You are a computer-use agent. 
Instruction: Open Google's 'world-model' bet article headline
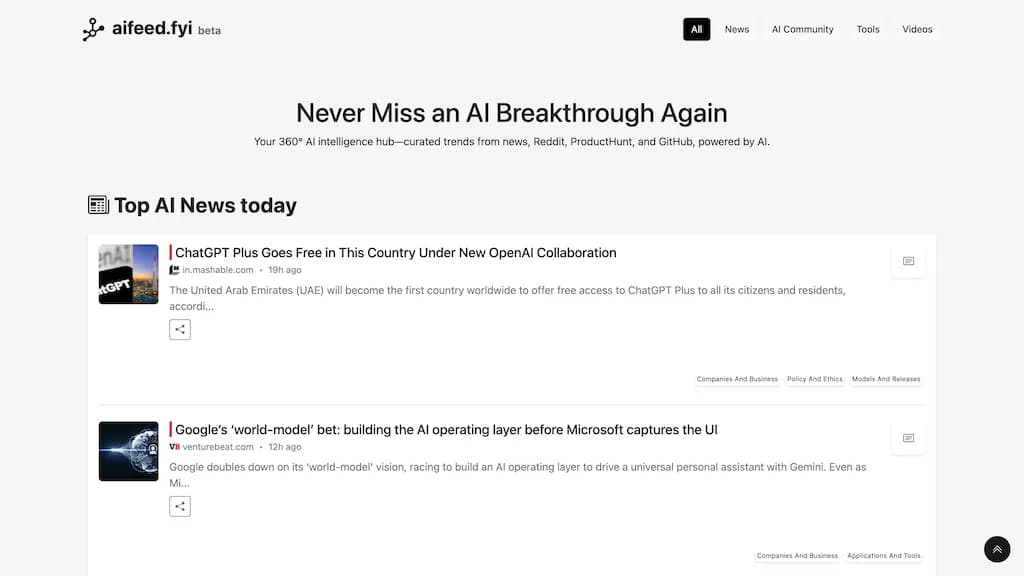[446, 430]
